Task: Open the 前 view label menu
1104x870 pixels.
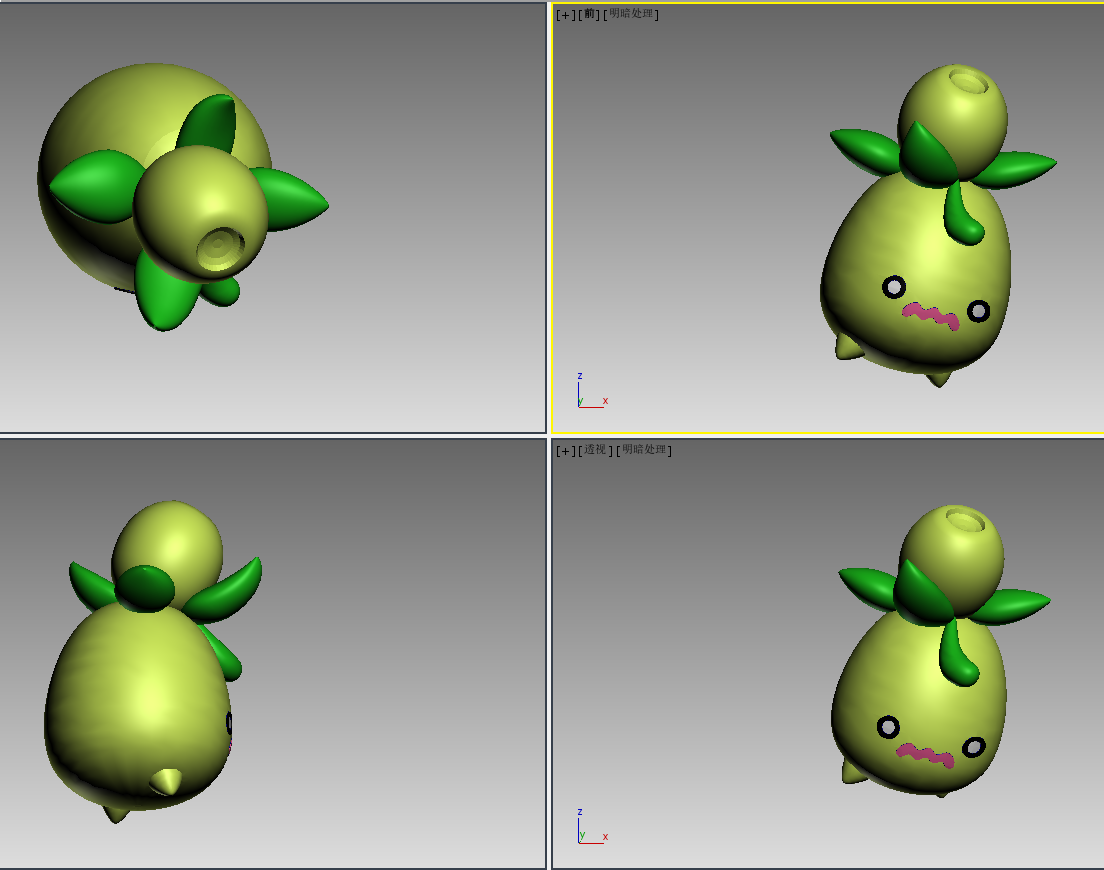Action: tap(589, 14)
